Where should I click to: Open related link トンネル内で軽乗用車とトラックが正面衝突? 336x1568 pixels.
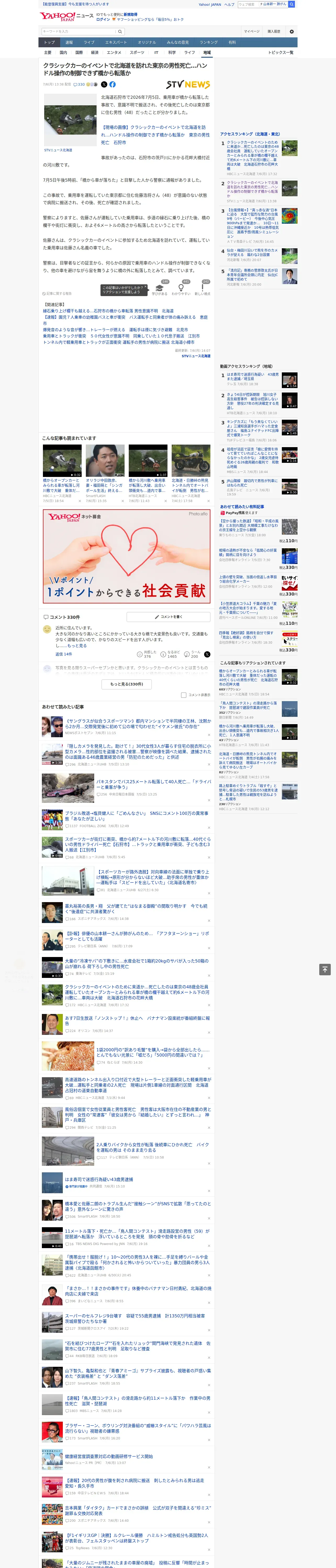pyautogui.click(x=118, y=343)
